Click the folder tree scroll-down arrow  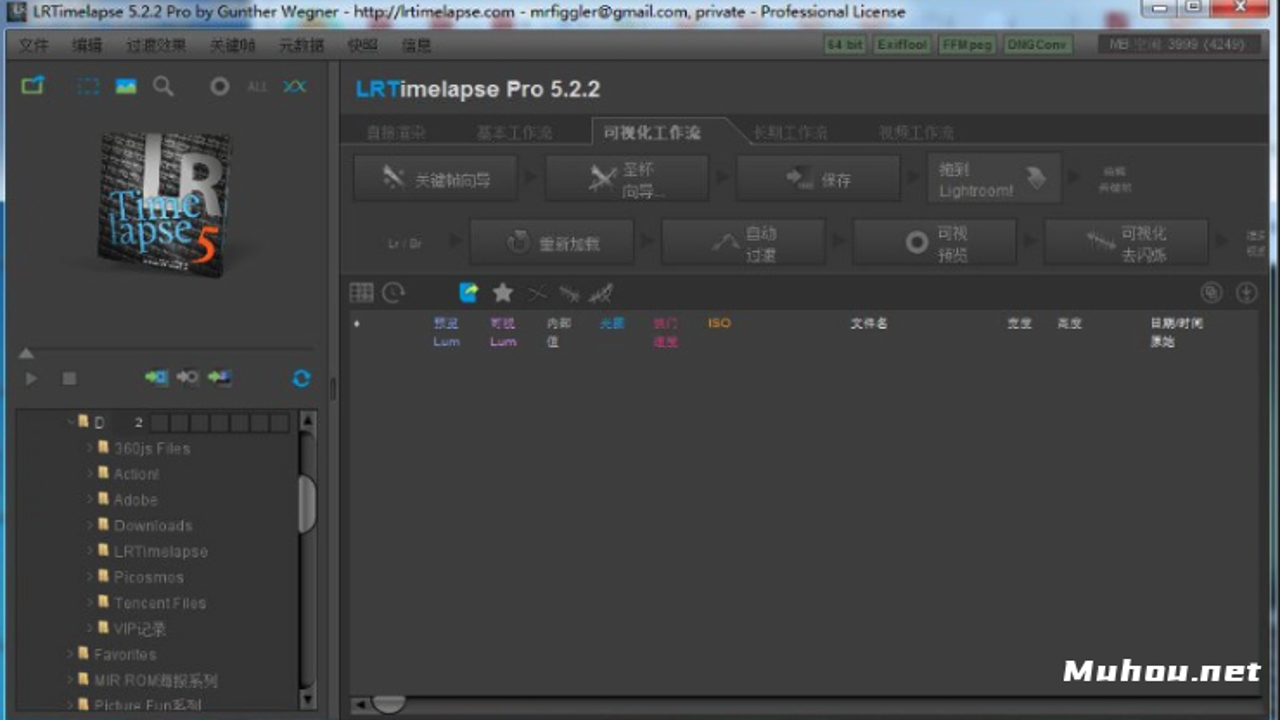pos(307,700)
